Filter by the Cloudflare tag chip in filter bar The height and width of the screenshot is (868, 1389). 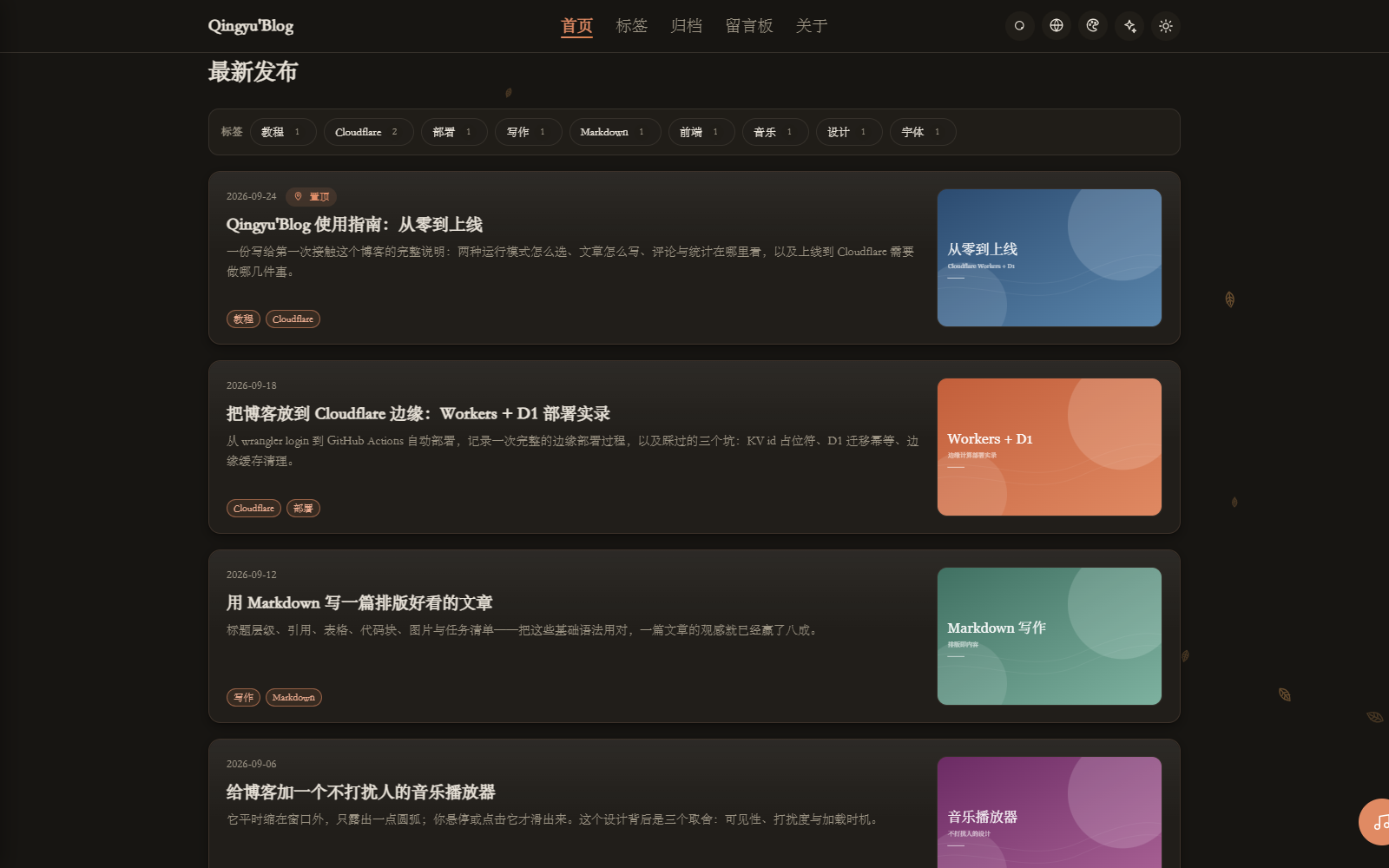(368, 132)
